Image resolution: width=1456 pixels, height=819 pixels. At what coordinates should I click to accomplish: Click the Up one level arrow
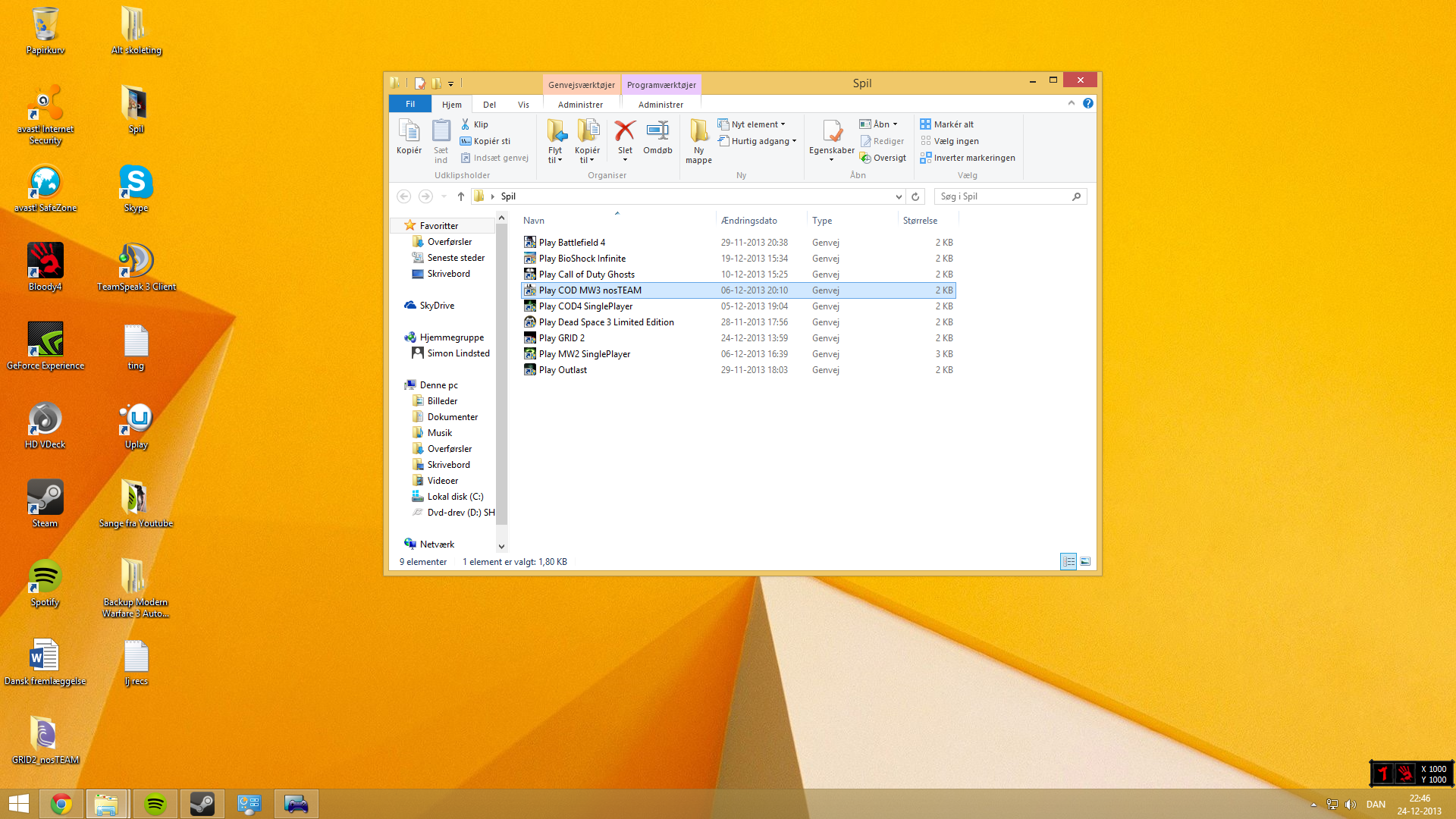click(x=461, y=196)
